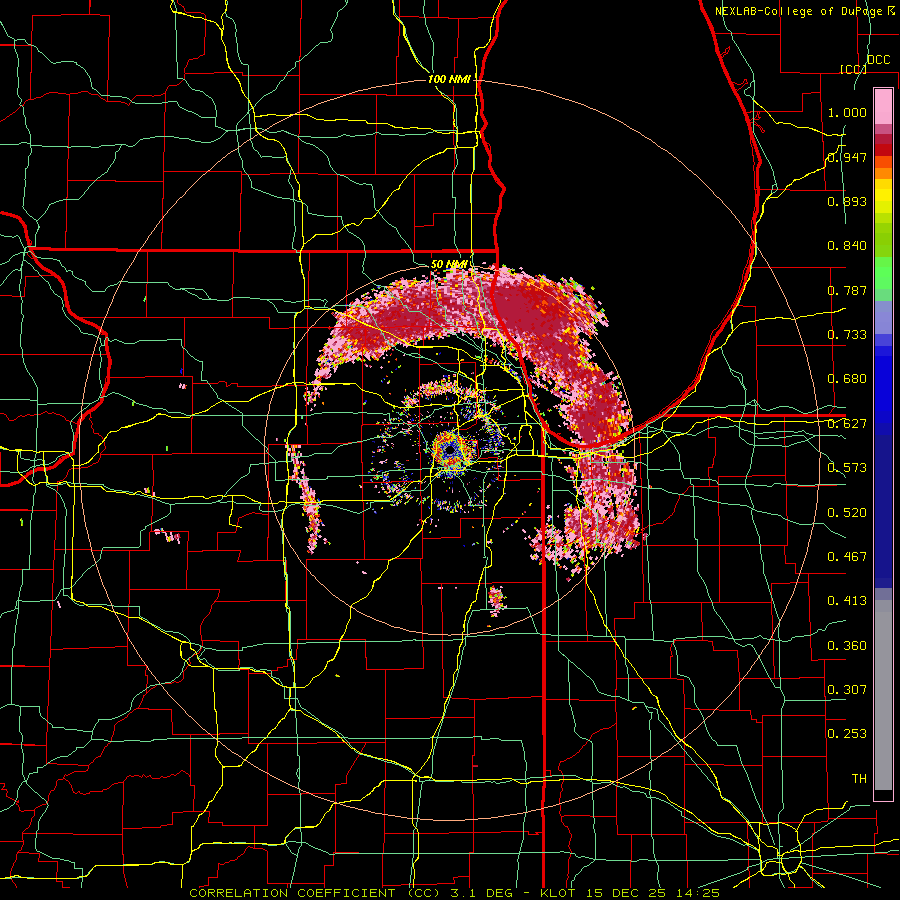
Task: Click the 1.000 scale value
Action: pos(847,112)
